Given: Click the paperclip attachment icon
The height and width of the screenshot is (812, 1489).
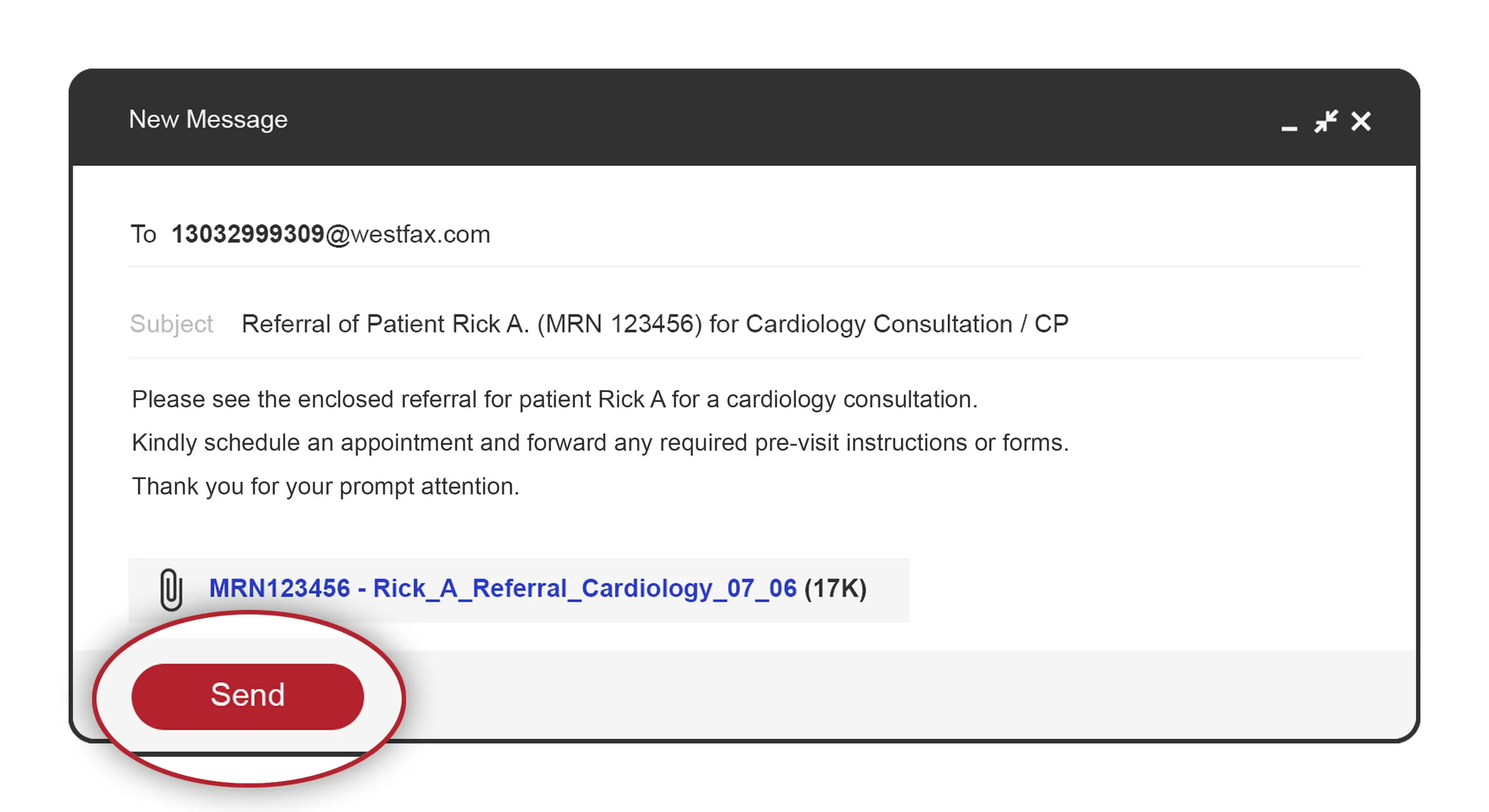Looking at the screenshot, I should click(171, 590).
